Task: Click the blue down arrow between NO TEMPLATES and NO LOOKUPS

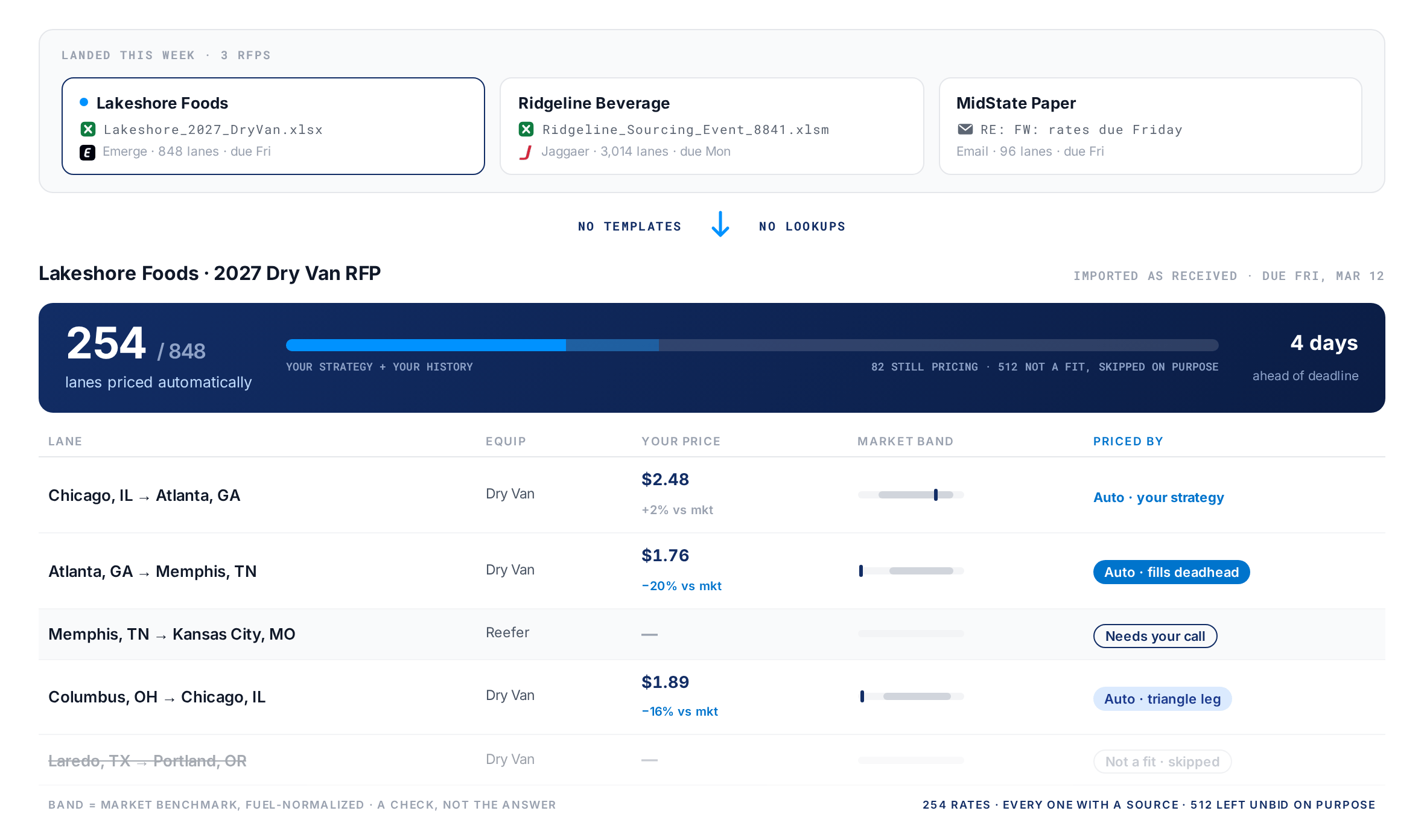Action: (x=720, y=224)
